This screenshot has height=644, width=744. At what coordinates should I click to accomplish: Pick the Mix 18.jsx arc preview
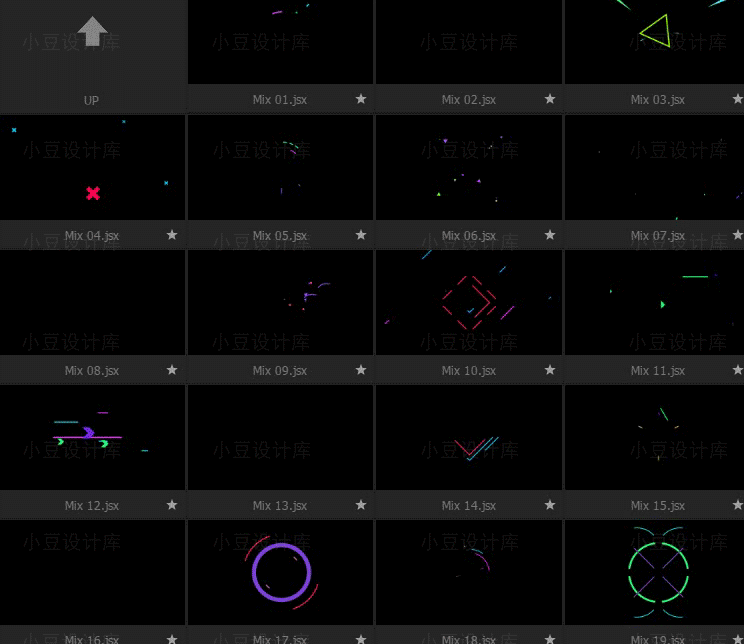(469, 572)
